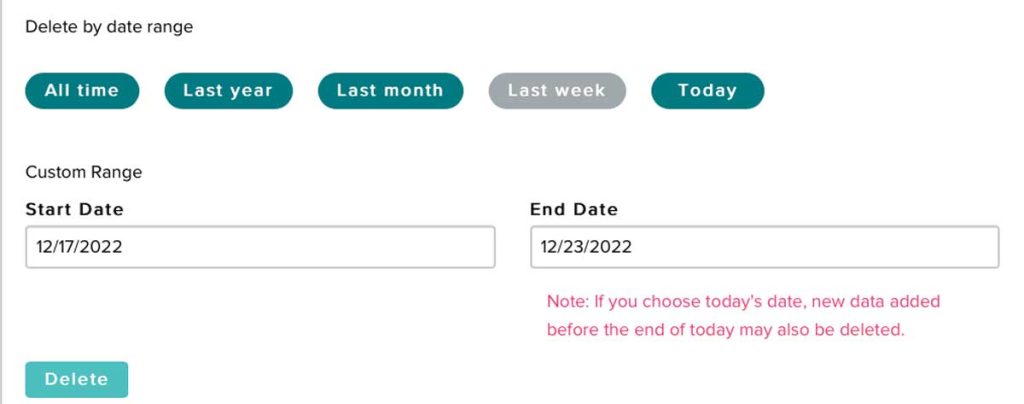The width and height of the screenshot is (1024, 404).
Task: Choose the preset covering the entire history
Action: [82, 91]
